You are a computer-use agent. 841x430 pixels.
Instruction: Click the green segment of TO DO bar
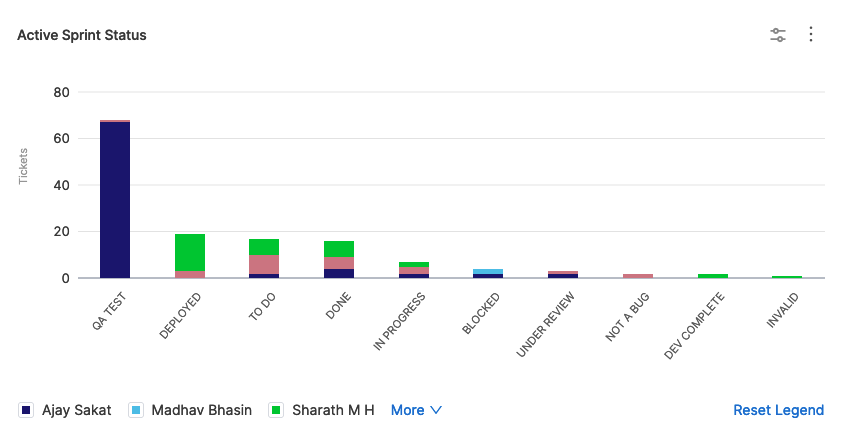point(264,247)
